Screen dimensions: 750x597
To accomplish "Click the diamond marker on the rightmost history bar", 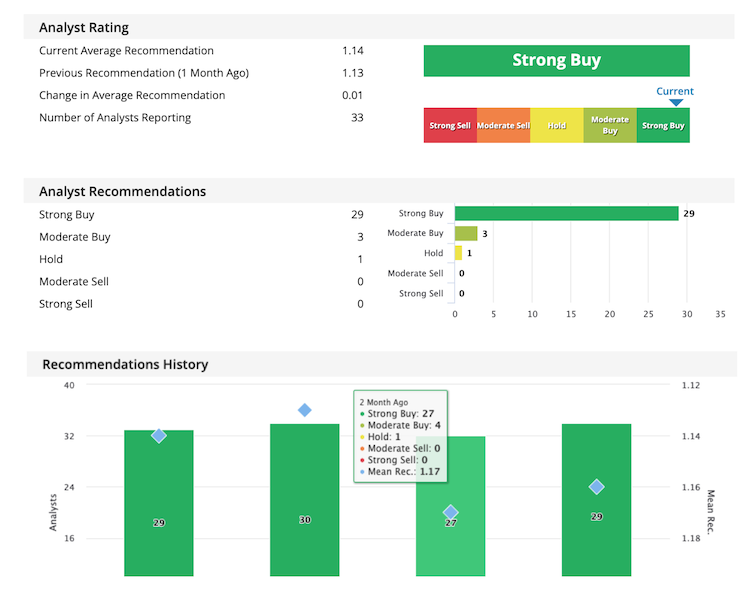I will coord(597,487).
